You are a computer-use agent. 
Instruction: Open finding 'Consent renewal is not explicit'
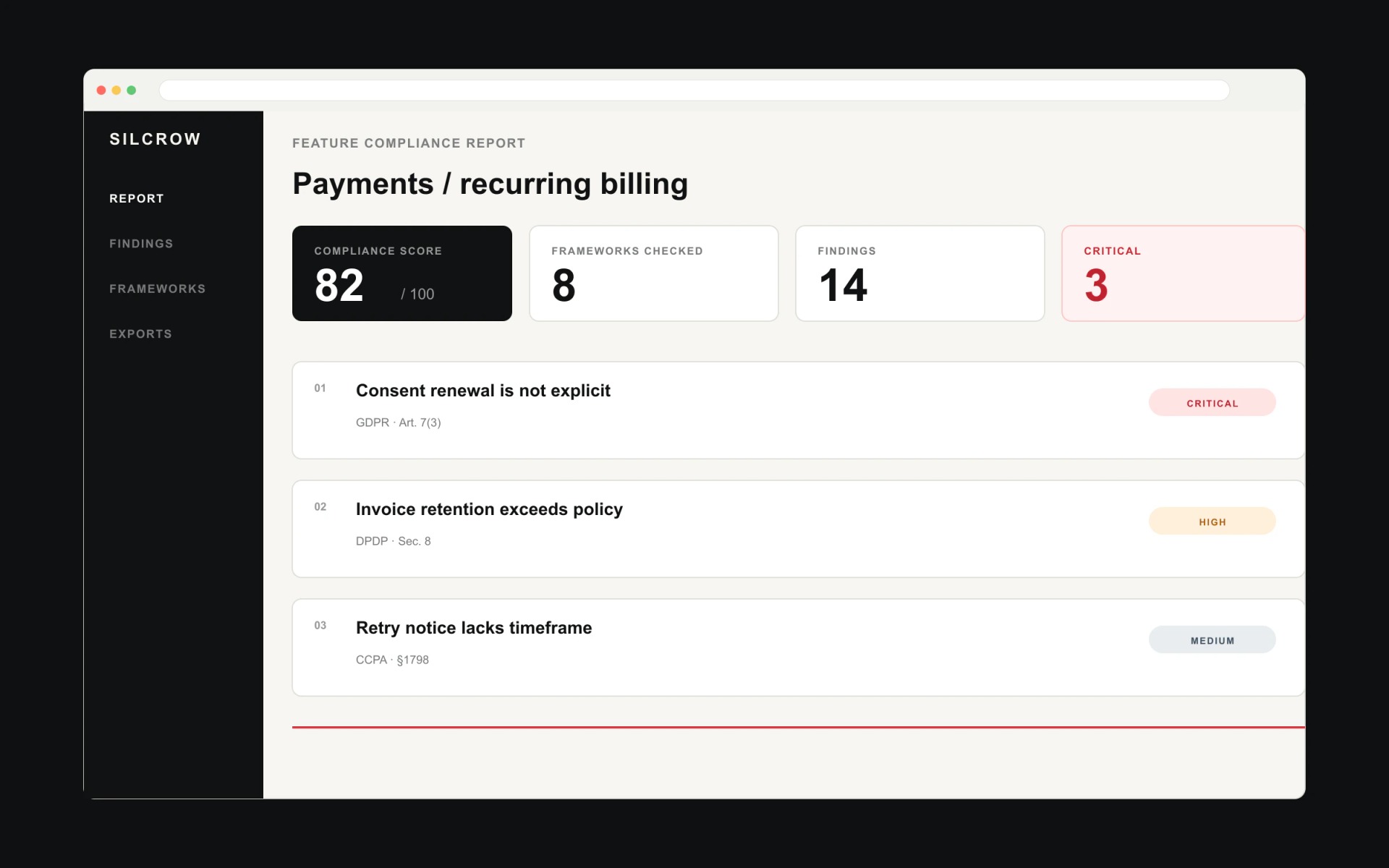tap(799, 410)
